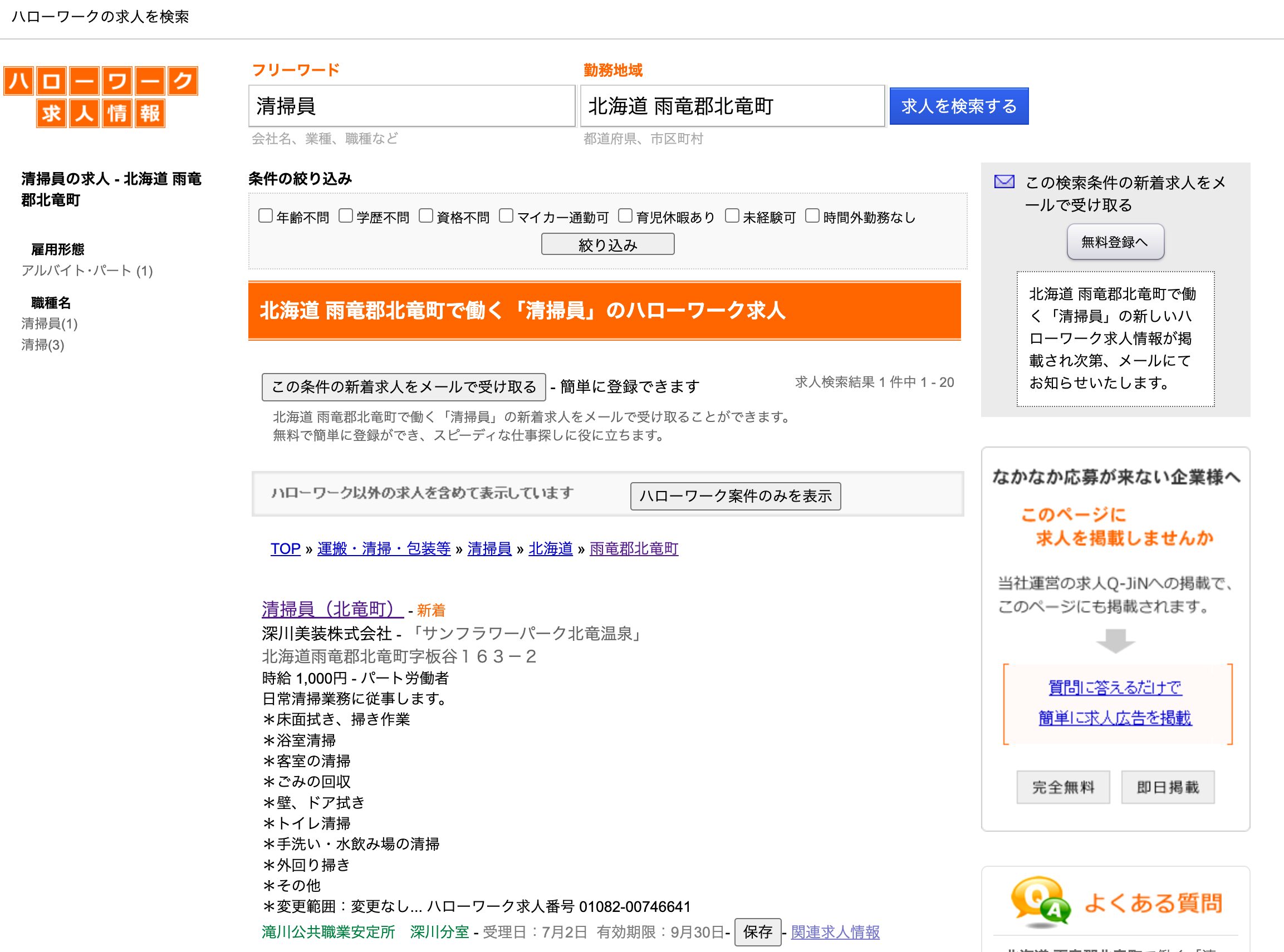The height and width of the screenshot is (952, 1284).
Task: Click the envelope icon next to new job alerts
Action: [1004, 181]
